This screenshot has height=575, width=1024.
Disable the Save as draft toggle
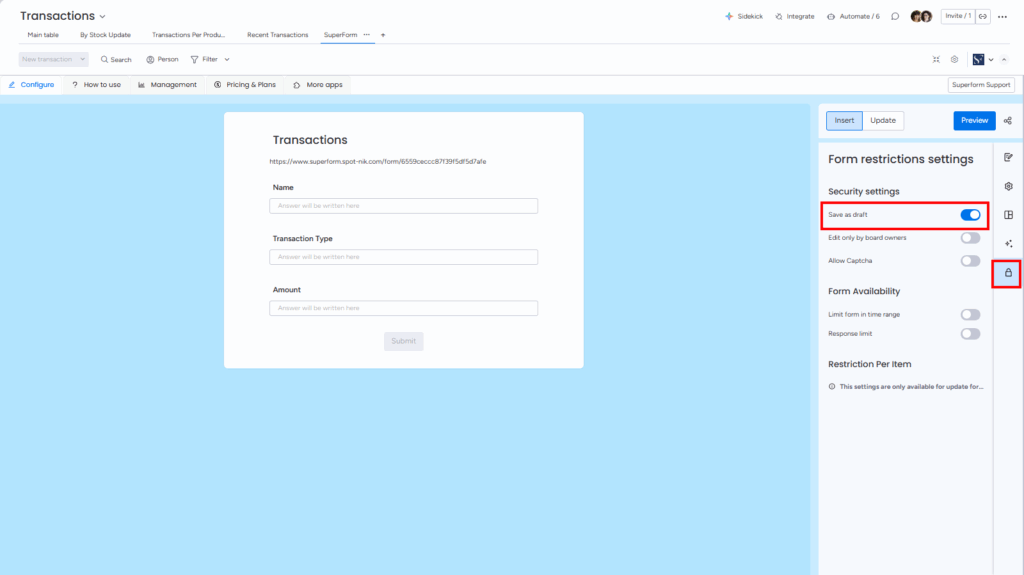[970, 215]
